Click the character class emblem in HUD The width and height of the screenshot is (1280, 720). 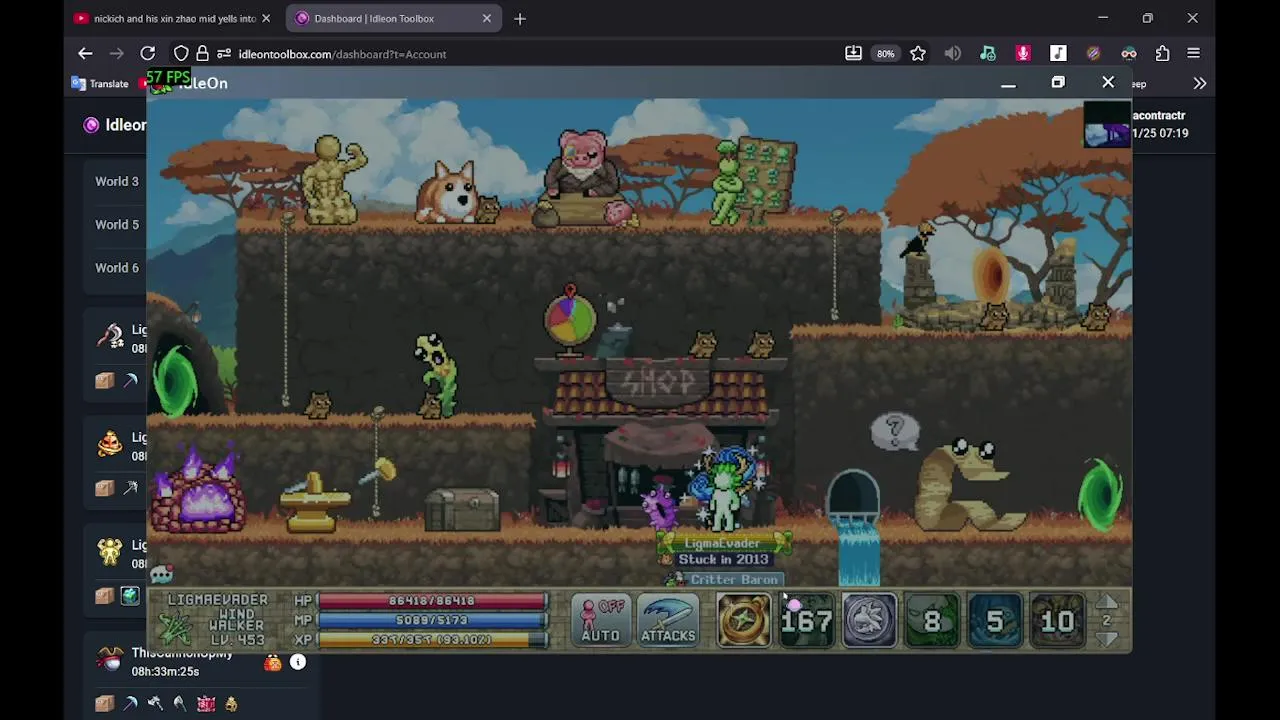pos(174,626)
